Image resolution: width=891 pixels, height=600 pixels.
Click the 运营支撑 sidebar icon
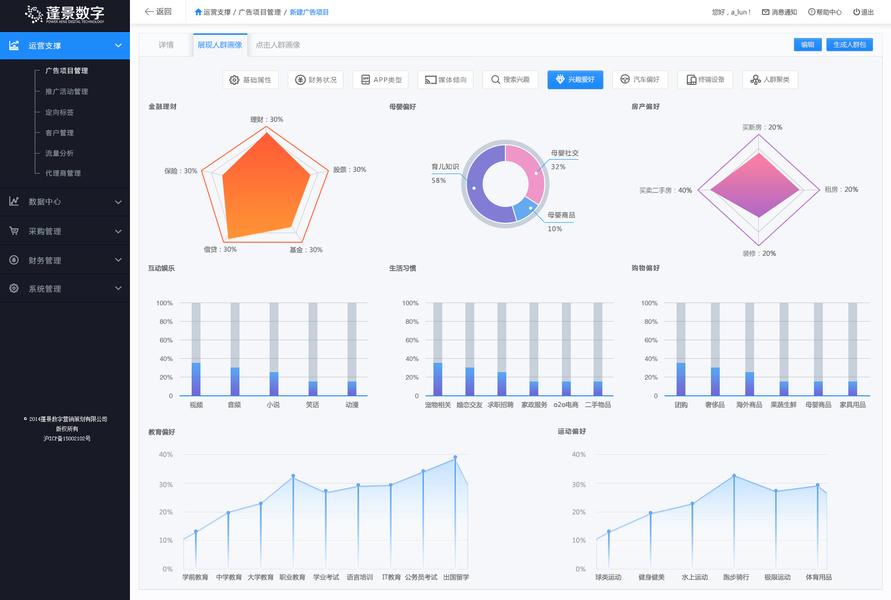pyautogui.click(x=14, y=45)
